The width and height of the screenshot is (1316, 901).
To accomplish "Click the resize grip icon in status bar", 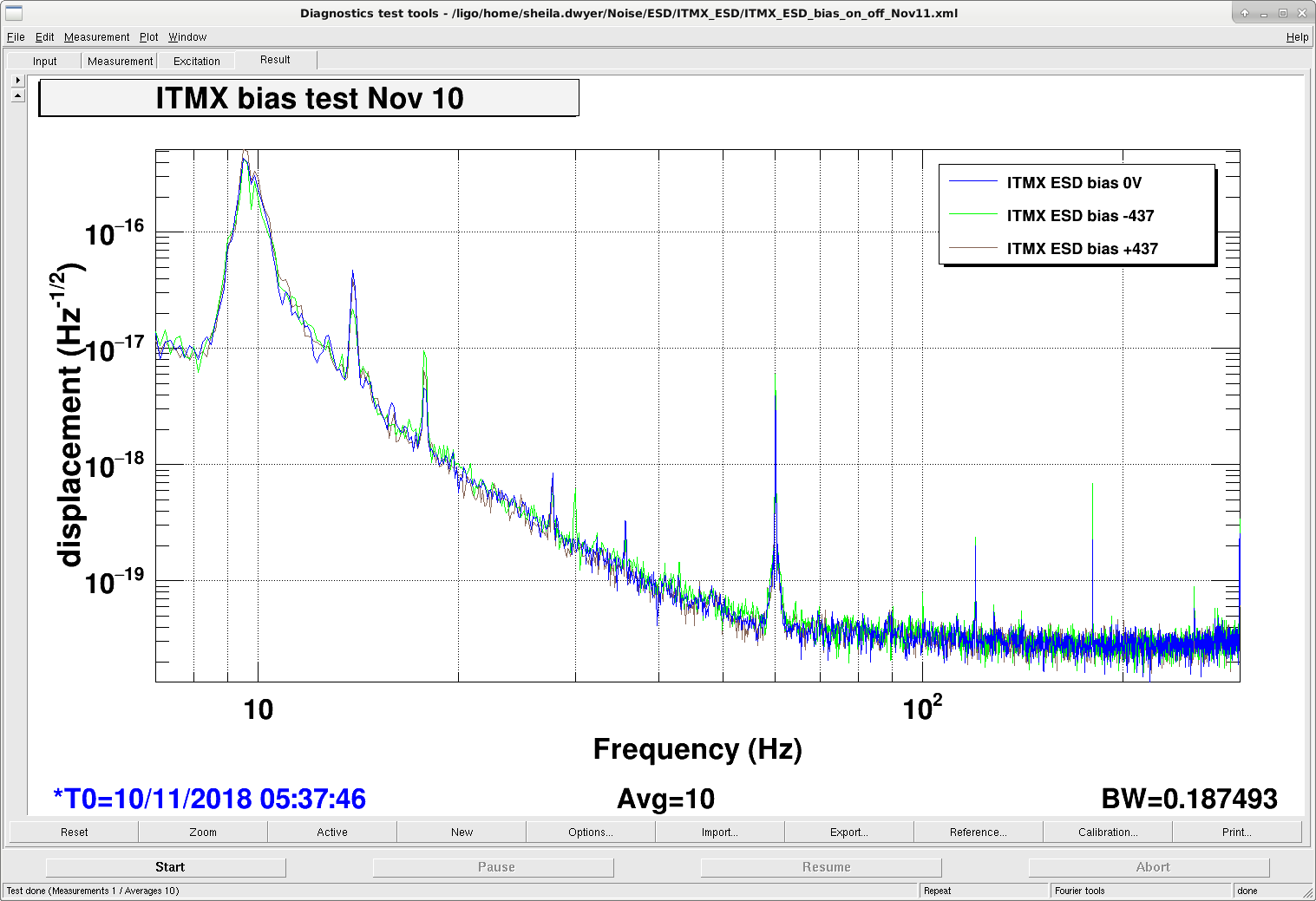I will pos(1307,891).
